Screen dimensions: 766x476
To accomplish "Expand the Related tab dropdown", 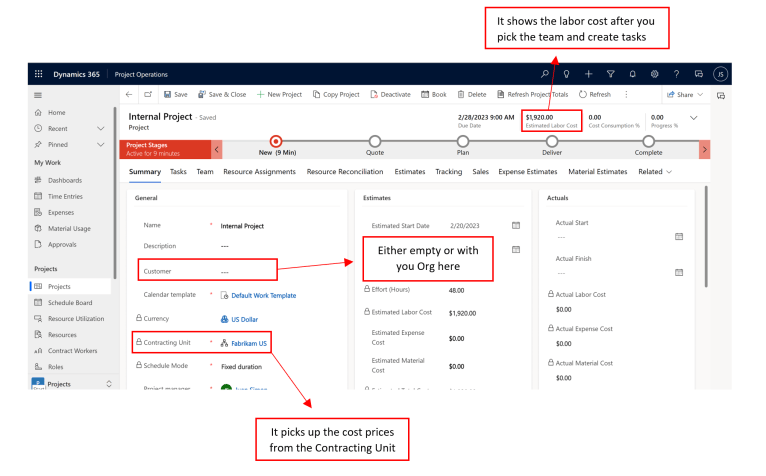I will [655, 172].
